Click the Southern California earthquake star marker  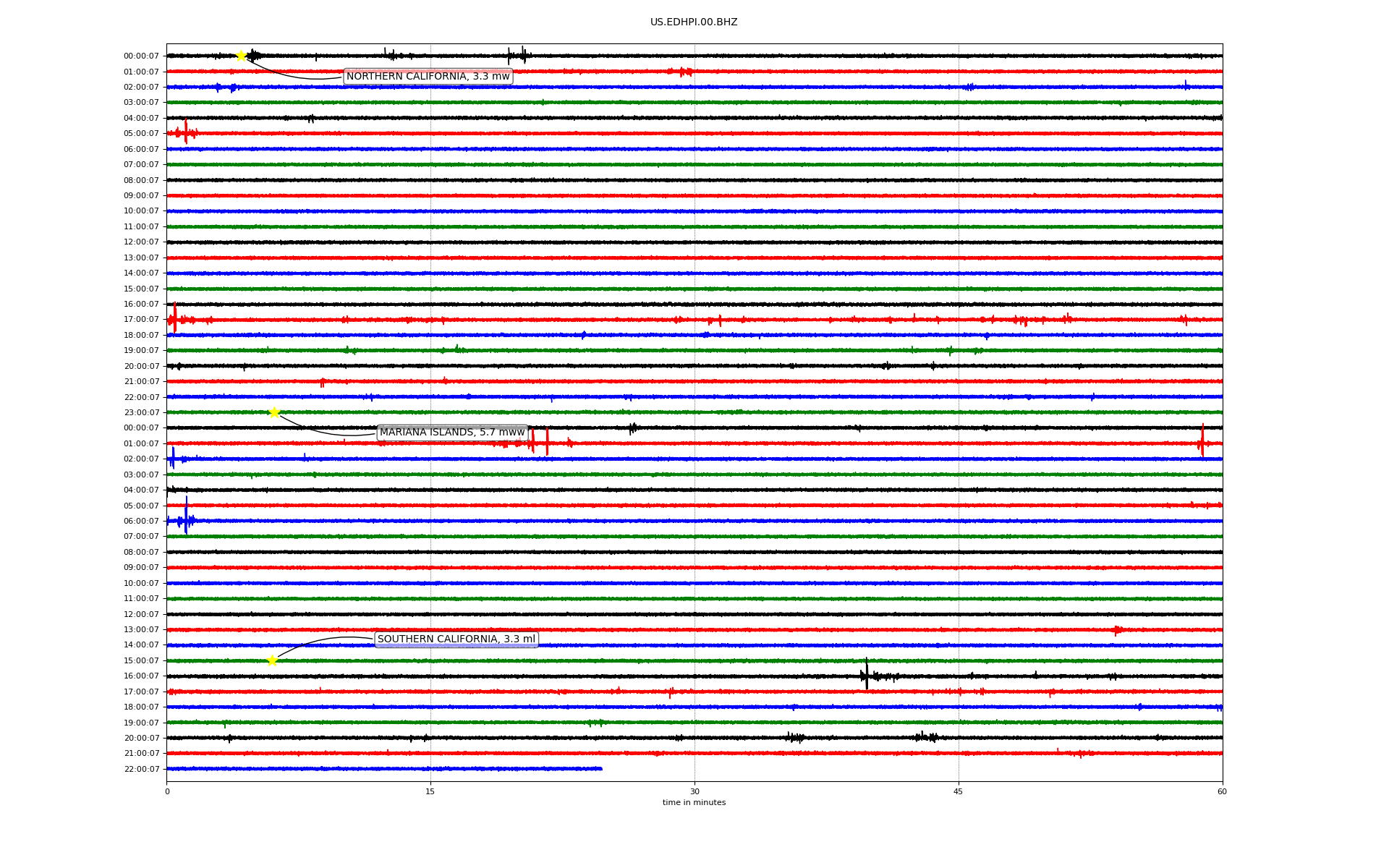[x=272, y=660]
